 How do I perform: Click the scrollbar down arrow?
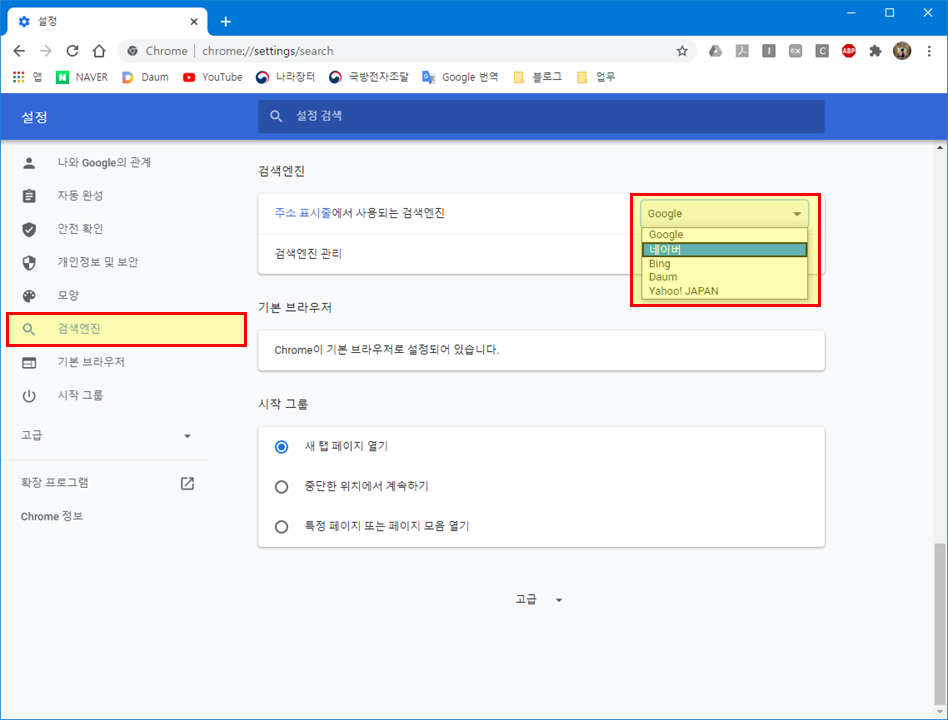[939, 712]
